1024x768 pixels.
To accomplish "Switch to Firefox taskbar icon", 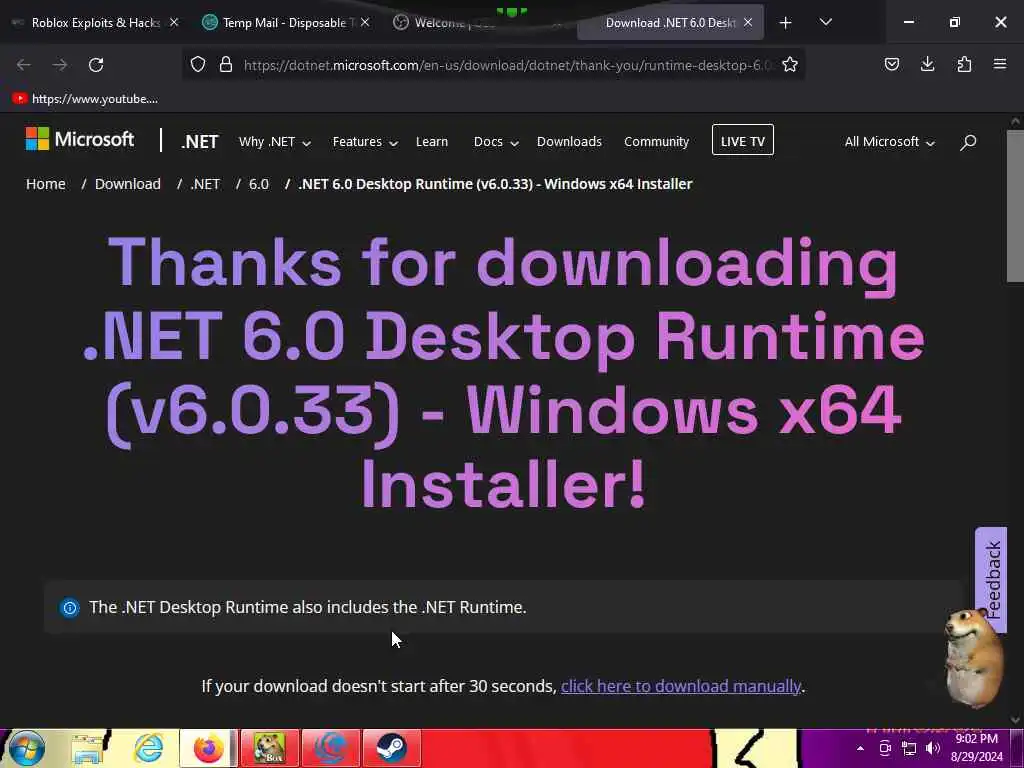I will [x=209, y=748].
